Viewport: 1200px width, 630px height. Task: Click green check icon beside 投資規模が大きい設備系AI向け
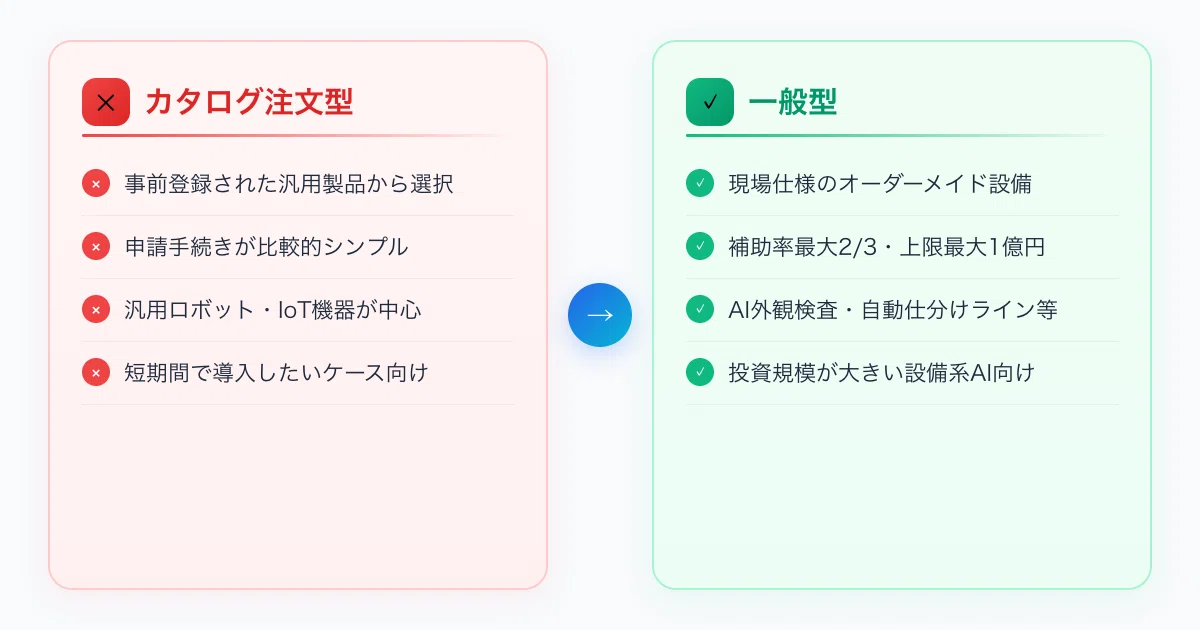point(700,373)
